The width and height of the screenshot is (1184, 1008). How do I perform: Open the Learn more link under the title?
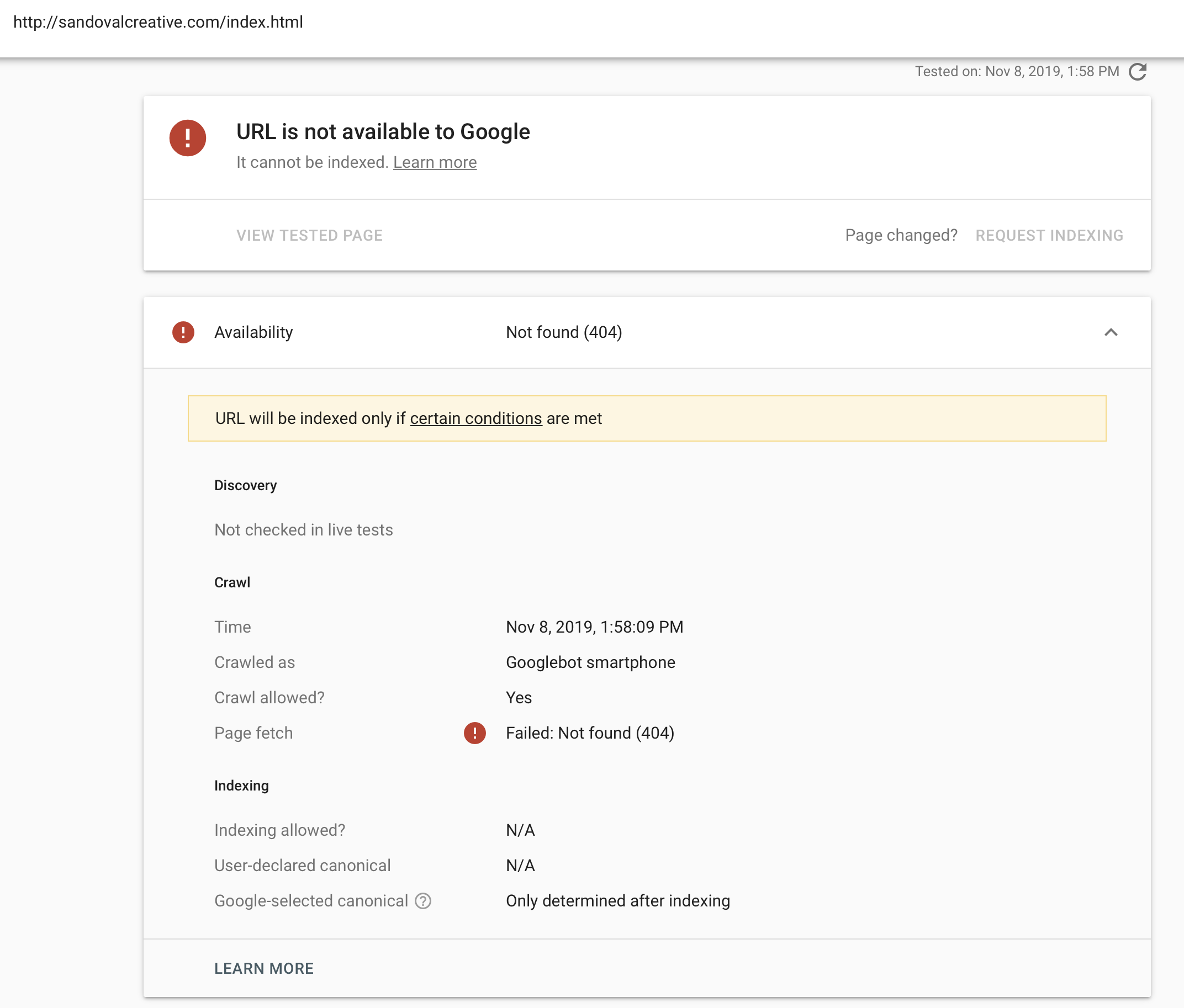435,162
